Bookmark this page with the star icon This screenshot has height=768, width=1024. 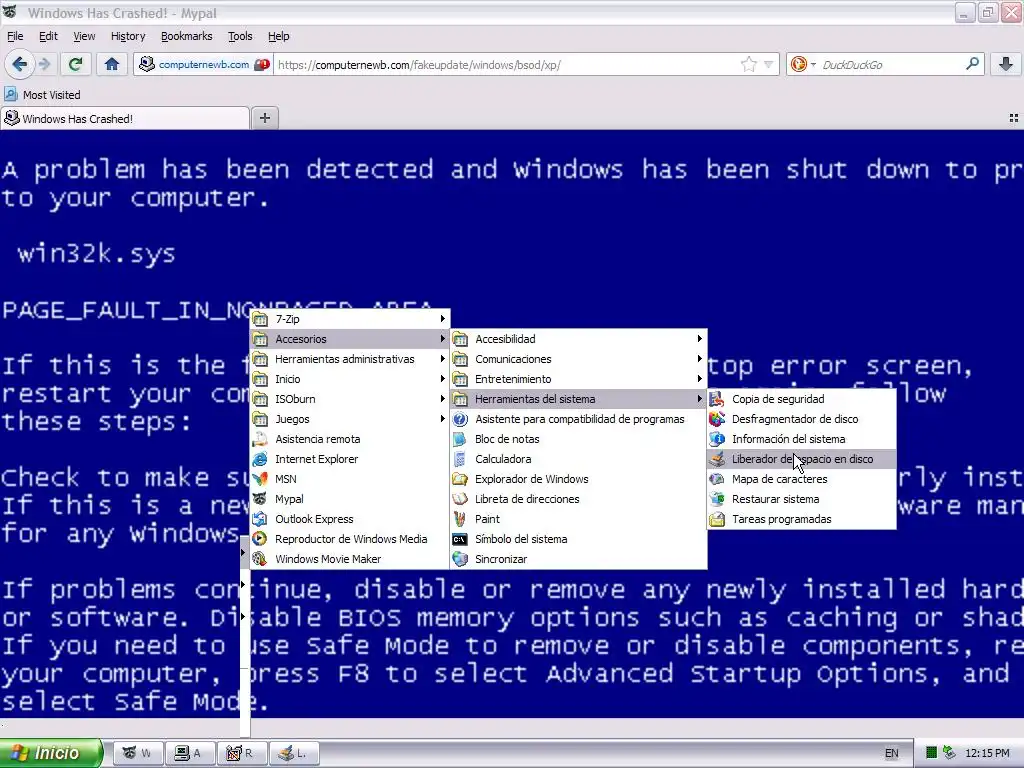(x=748, y=64)
